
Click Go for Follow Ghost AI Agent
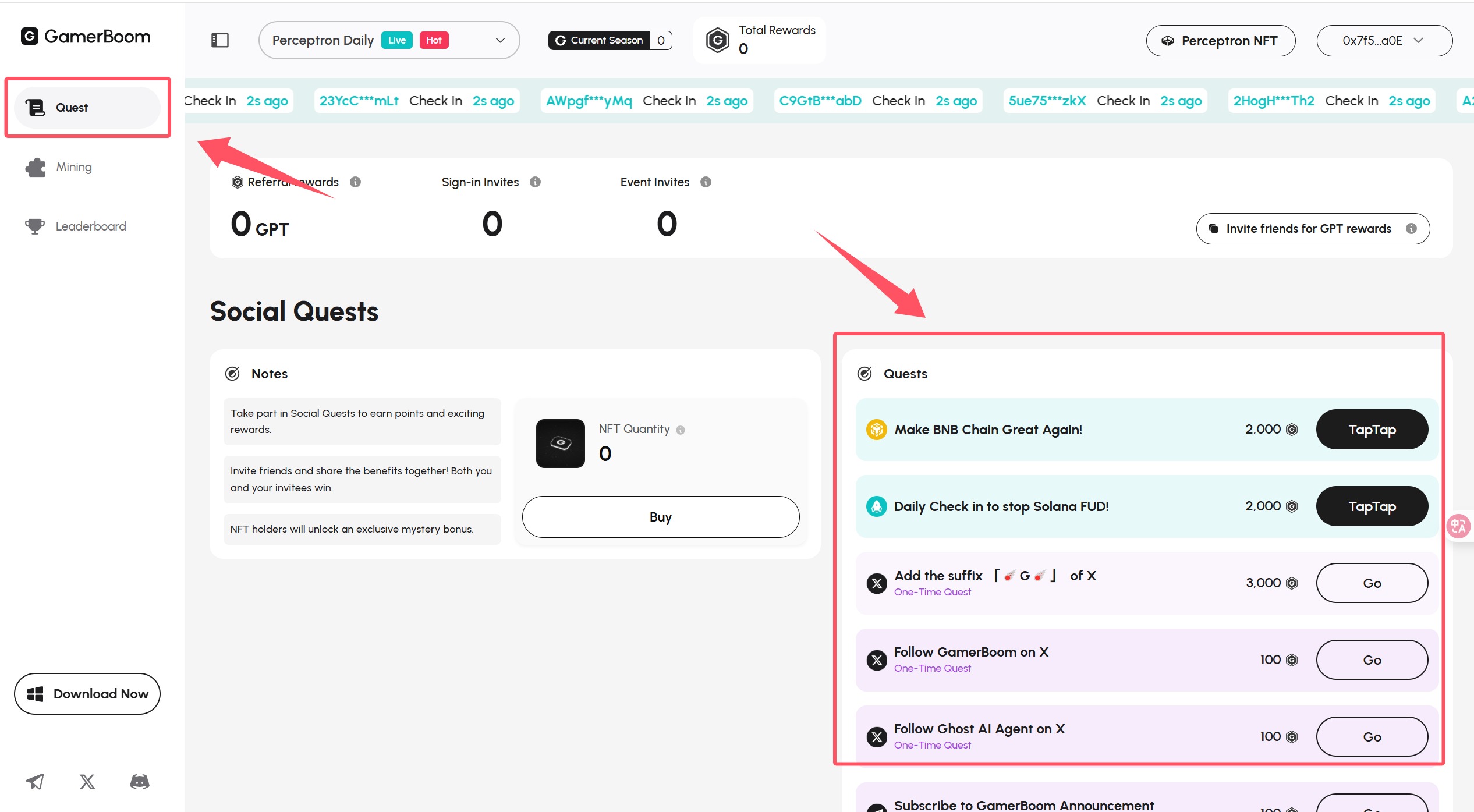tap(1372, 737)
